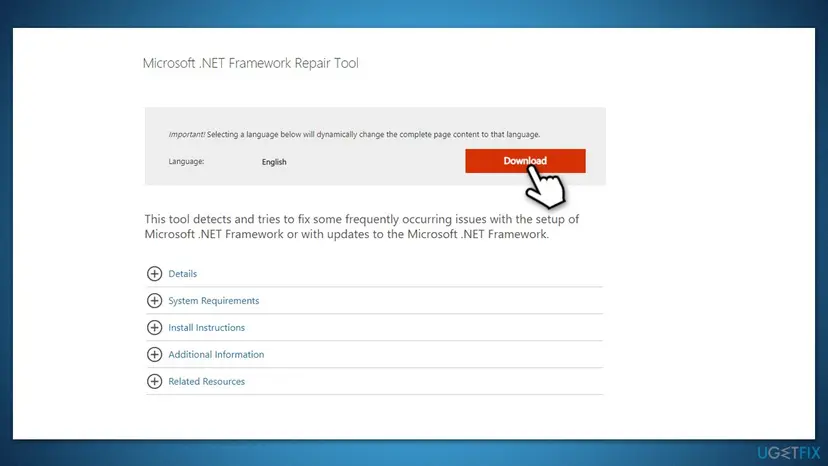Expand Related Resources plus icon

coord(154,381)
